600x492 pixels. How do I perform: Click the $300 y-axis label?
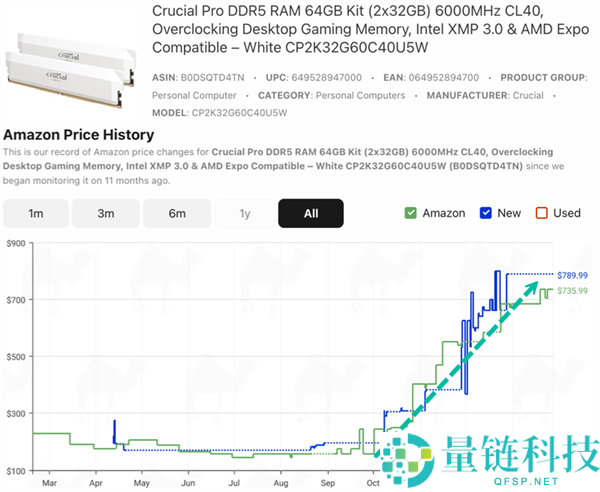[x=16, y=414]
